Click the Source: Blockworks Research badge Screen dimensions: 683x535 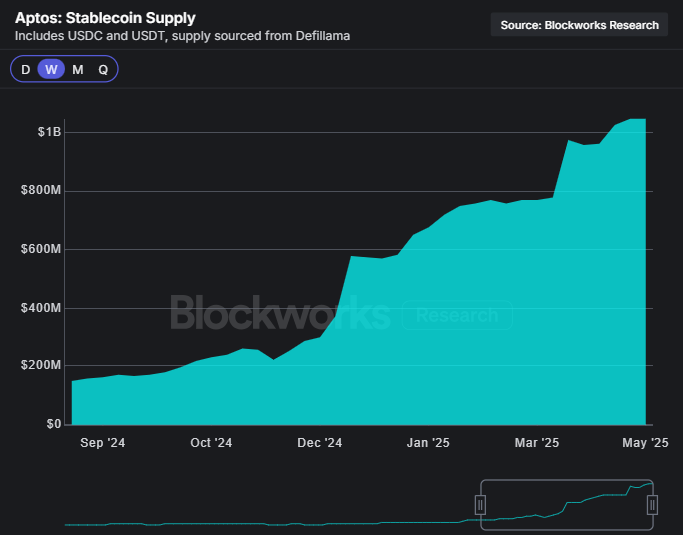pyautogui.click(x=579, y=25)
